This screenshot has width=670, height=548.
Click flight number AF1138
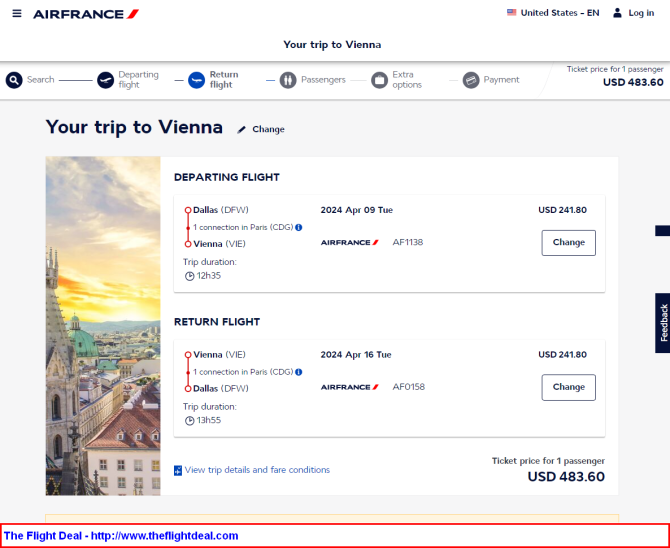[408, 242]
